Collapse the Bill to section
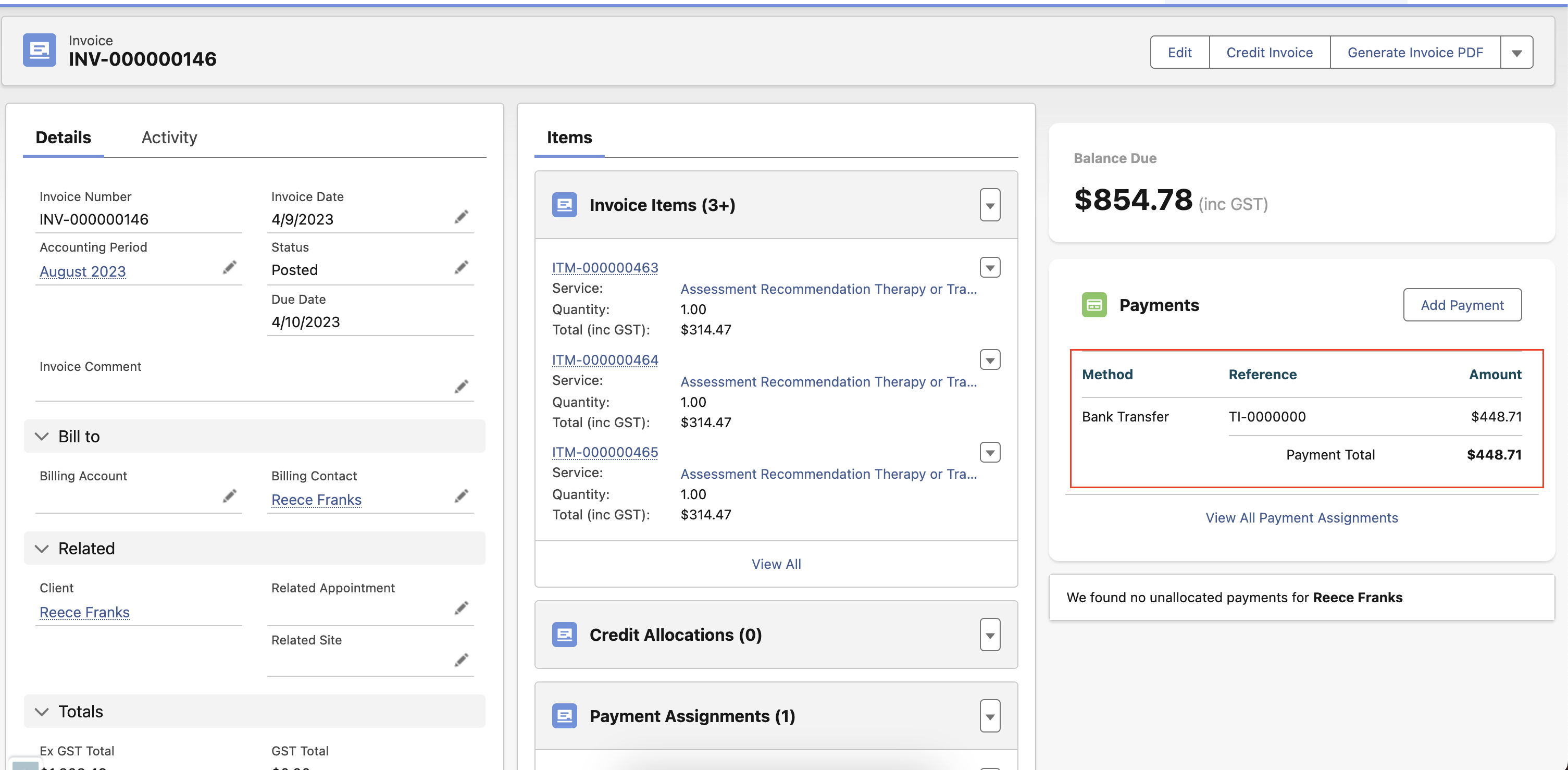Screen dimensions: 1568x770 pyautogui.click(x=41, y=437)
